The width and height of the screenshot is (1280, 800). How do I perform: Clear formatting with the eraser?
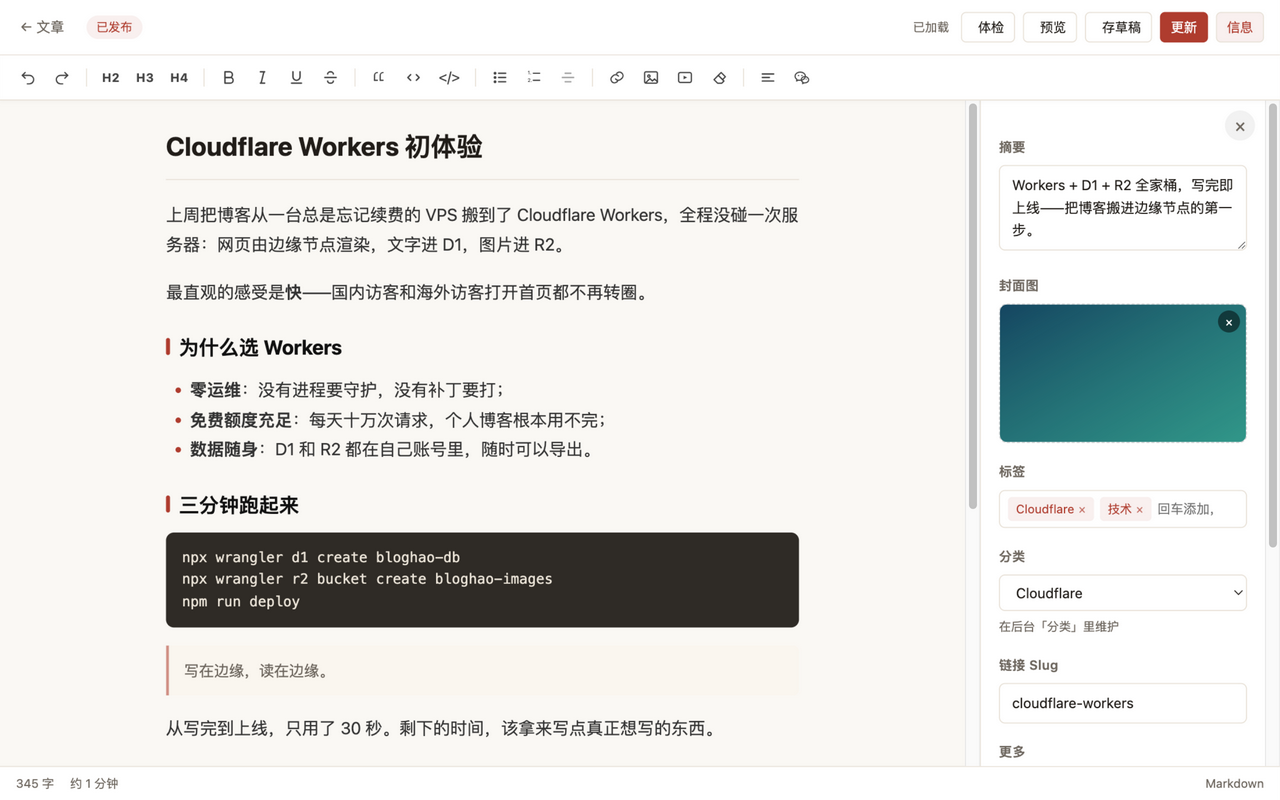(719, 78)
